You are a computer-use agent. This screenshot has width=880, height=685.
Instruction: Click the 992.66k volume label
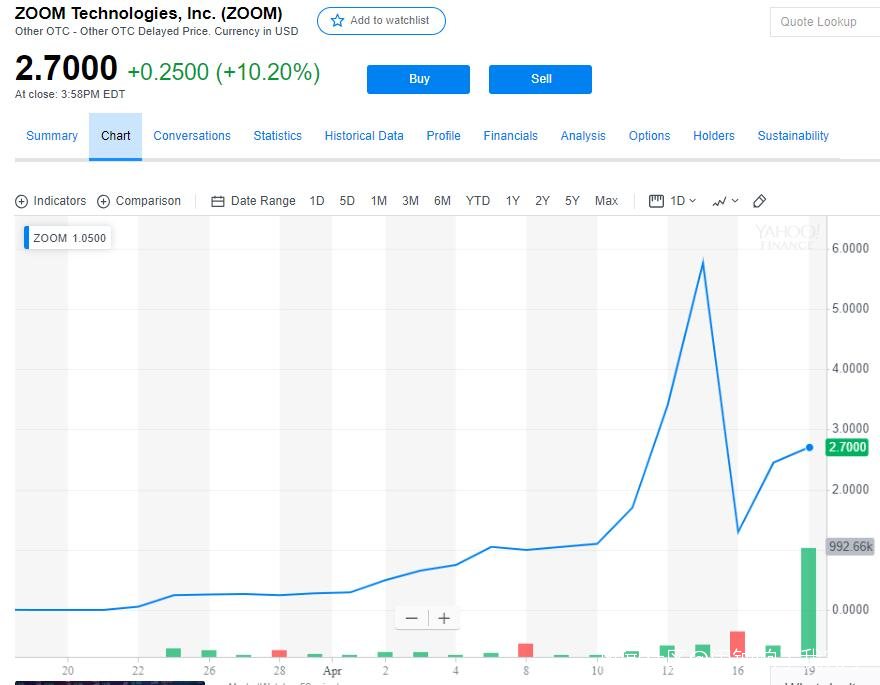[x=850, y=546]
